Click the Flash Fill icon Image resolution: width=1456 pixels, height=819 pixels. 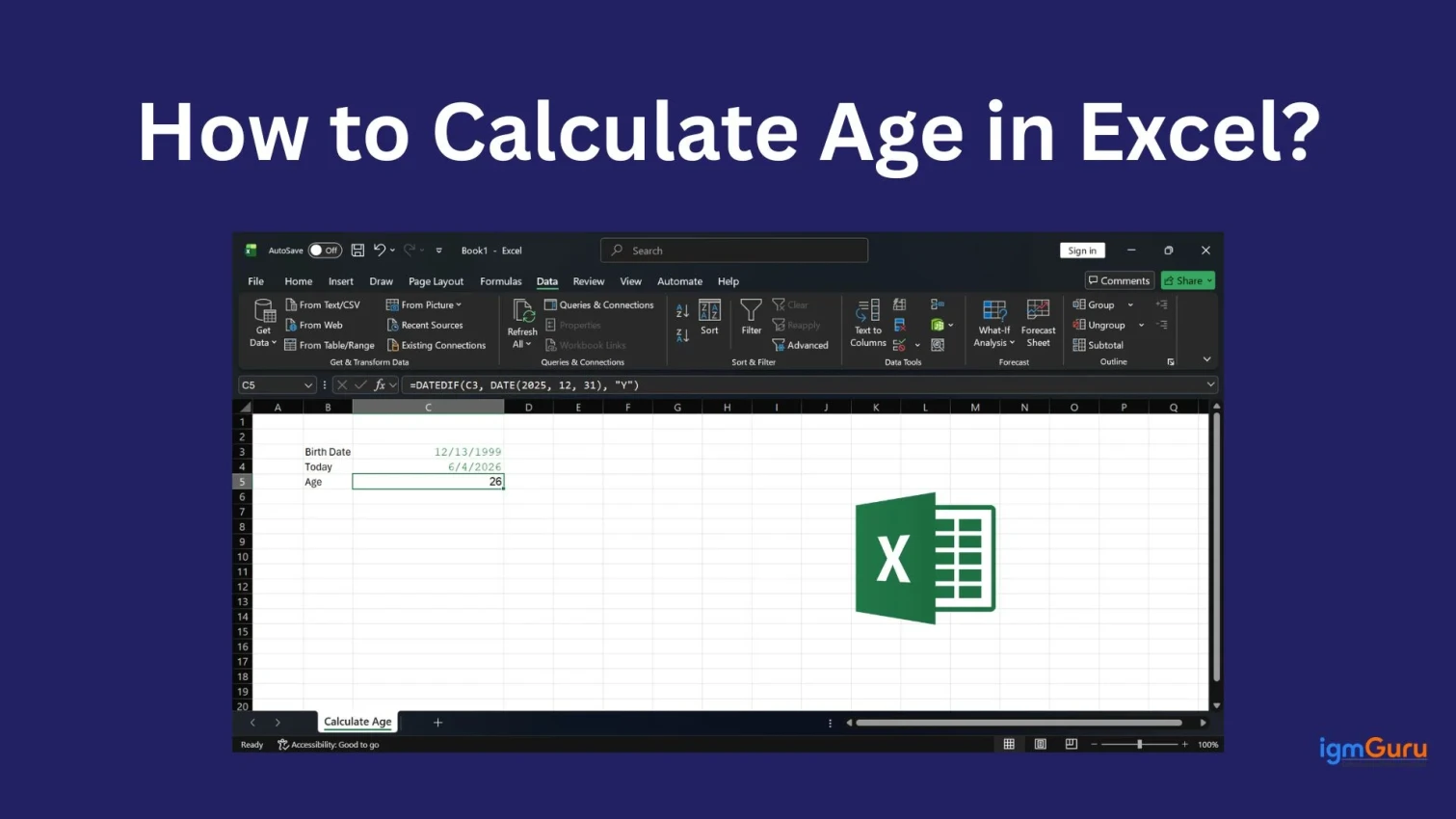(900, 304)
